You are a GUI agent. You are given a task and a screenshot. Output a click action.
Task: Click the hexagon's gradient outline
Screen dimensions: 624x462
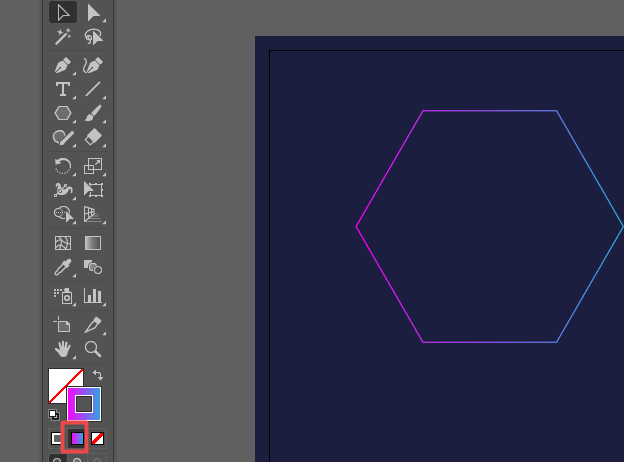(489, 111)
